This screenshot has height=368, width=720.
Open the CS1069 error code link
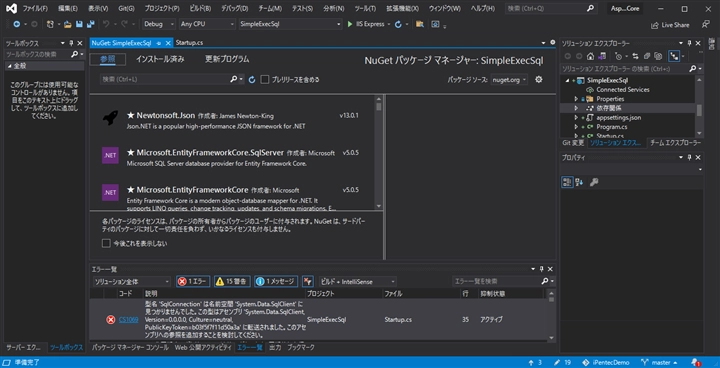pos(129,319)
